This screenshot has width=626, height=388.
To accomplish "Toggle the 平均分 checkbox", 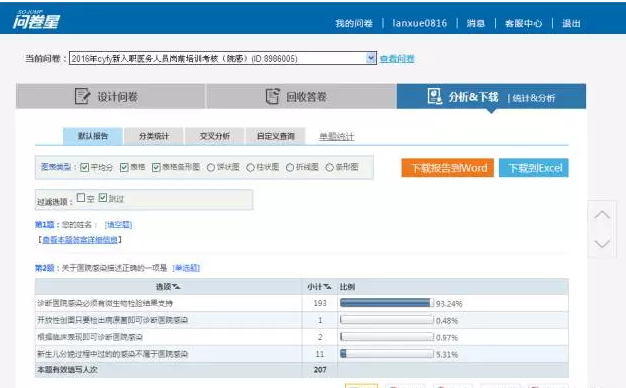I will 84,167.
